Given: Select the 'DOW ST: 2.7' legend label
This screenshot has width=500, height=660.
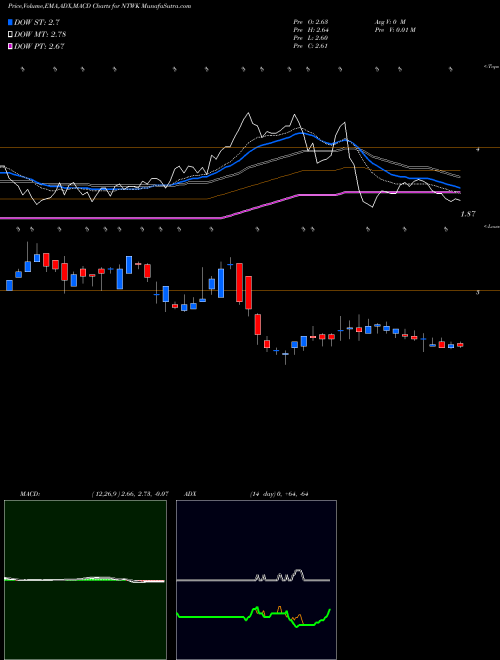Looking at the screenshot, I should [37, 22].
